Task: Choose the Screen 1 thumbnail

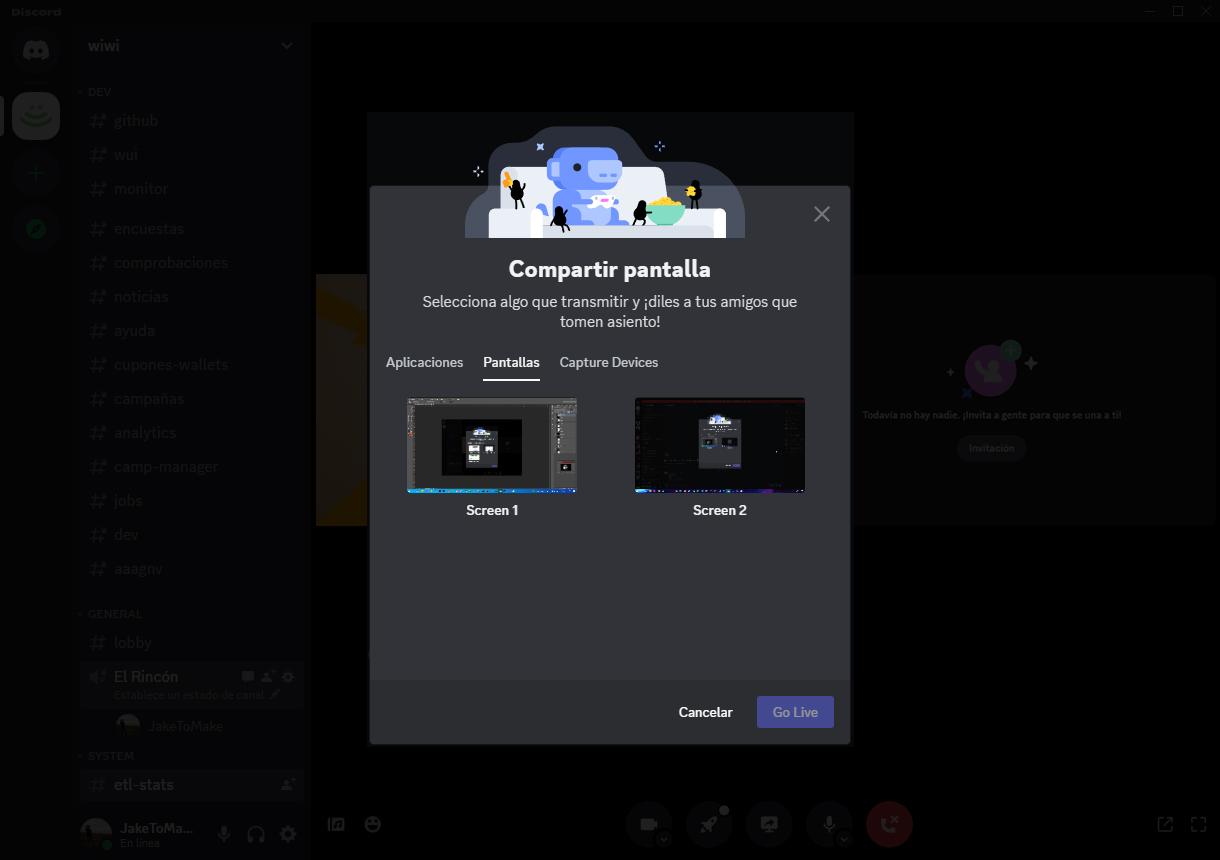Action: [492, 446]
